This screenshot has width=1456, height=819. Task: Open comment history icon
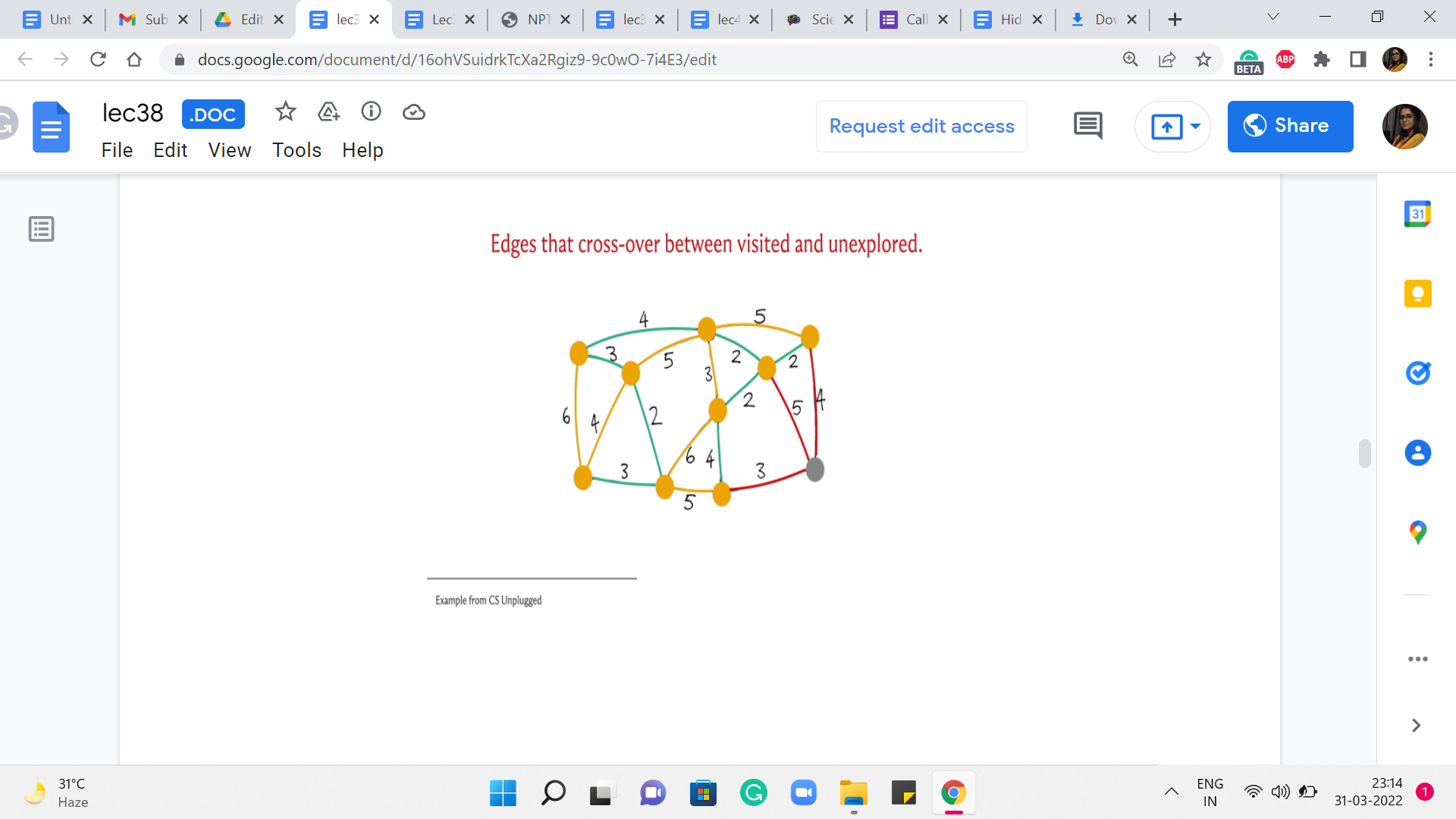tap(1087, 126)
